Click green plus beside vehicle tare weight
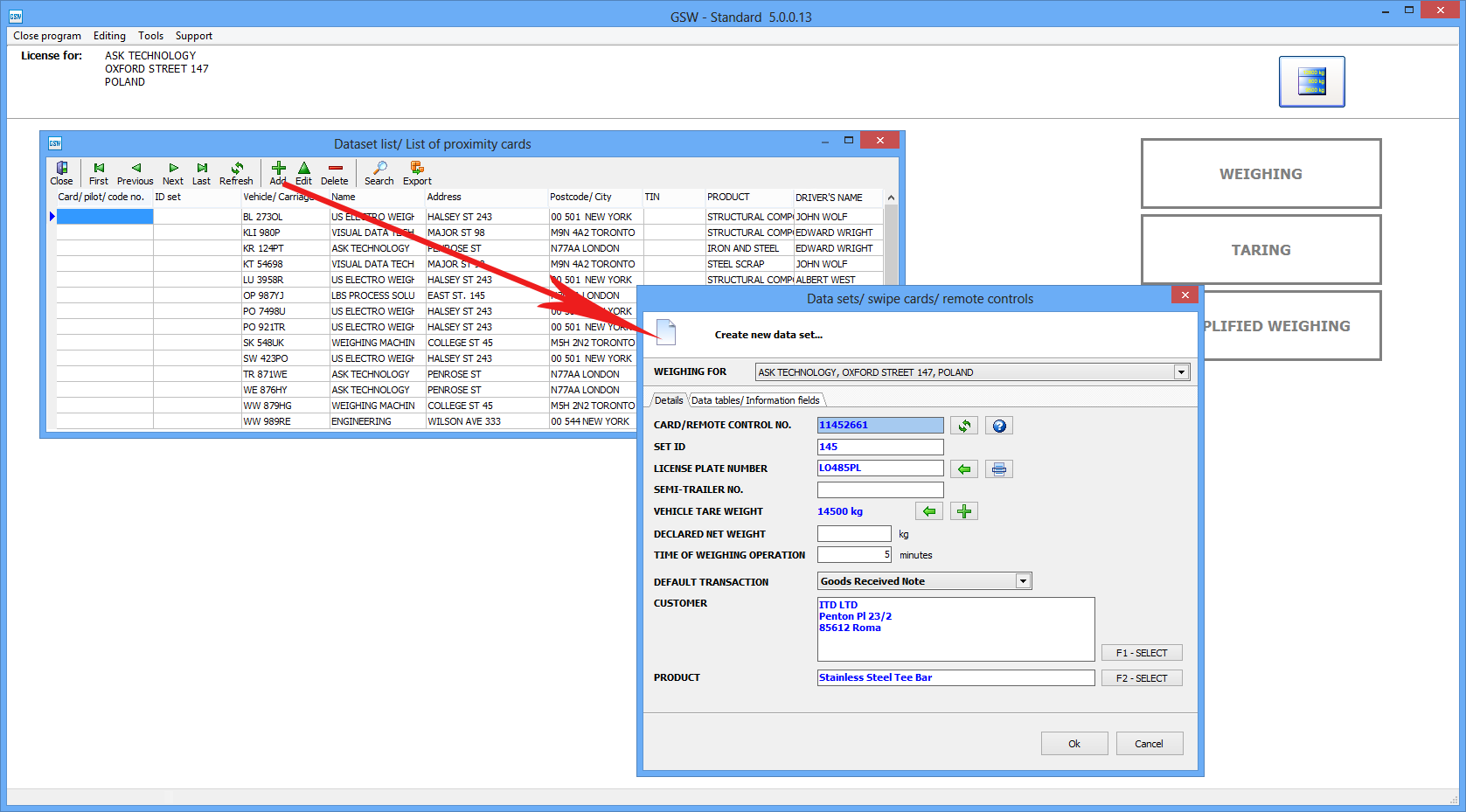The image size is (1466, 812). (964, 511)
